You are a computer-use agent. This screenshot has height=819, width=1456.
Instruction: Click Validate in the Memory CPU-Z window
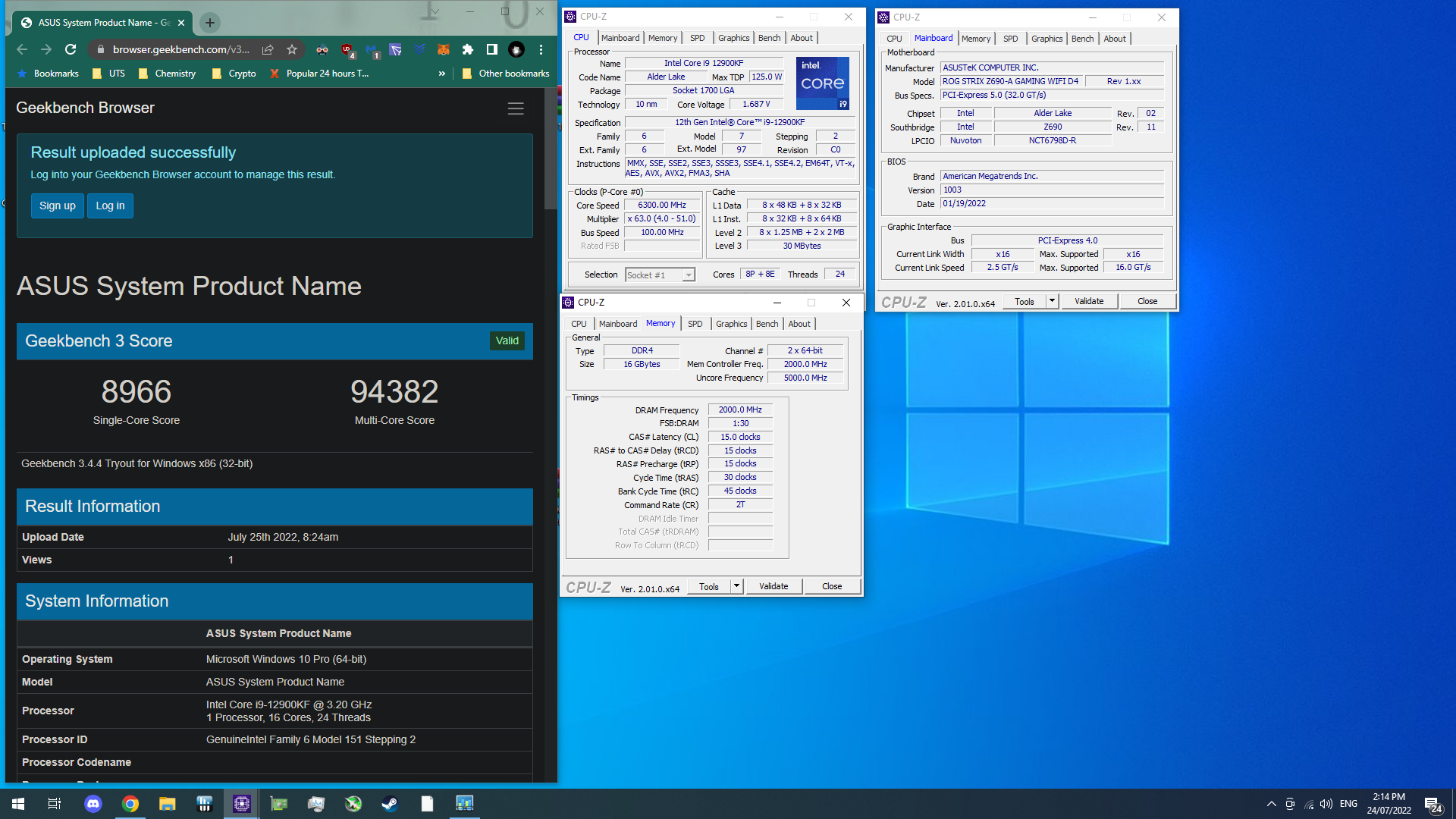click(773, 586)
